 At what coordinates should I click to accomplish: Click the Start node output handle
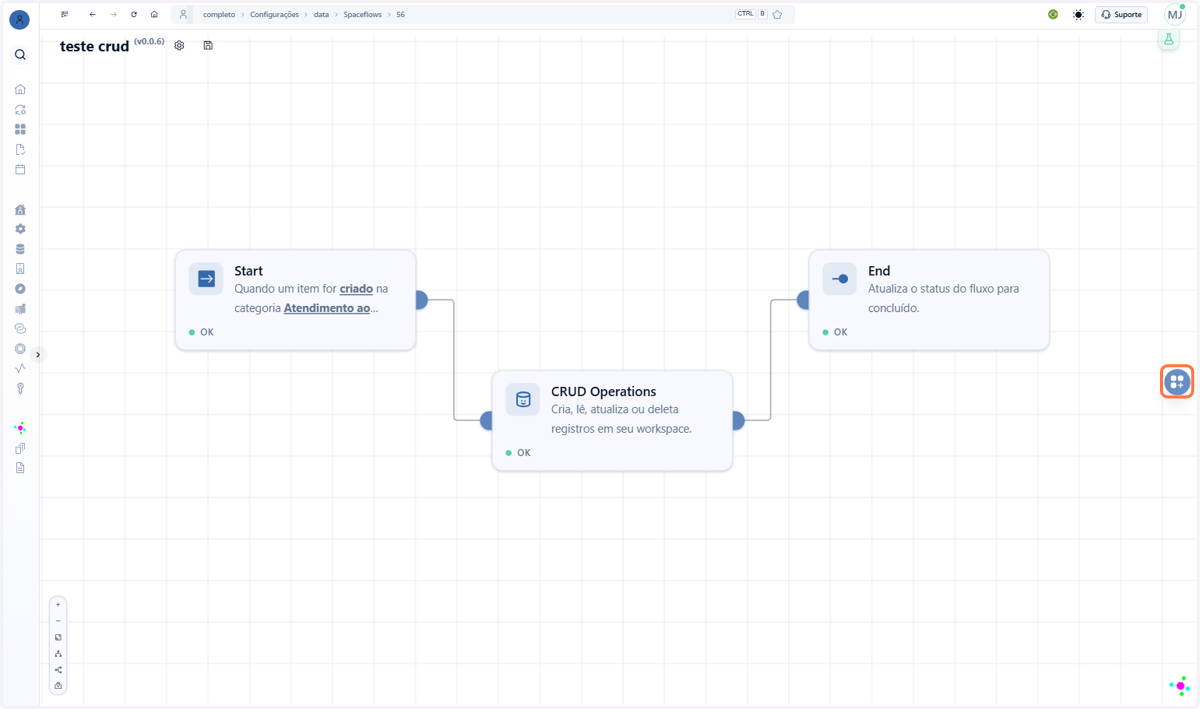click(421, 300)
